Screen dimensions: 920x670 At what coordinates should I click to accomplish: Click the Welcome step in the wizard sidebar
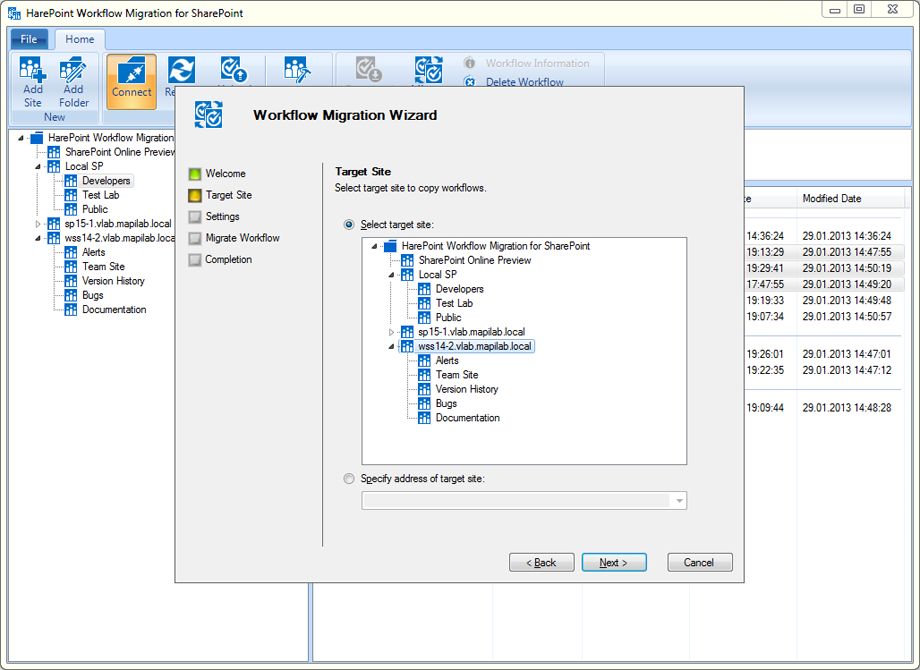click(x=225, y=174)
